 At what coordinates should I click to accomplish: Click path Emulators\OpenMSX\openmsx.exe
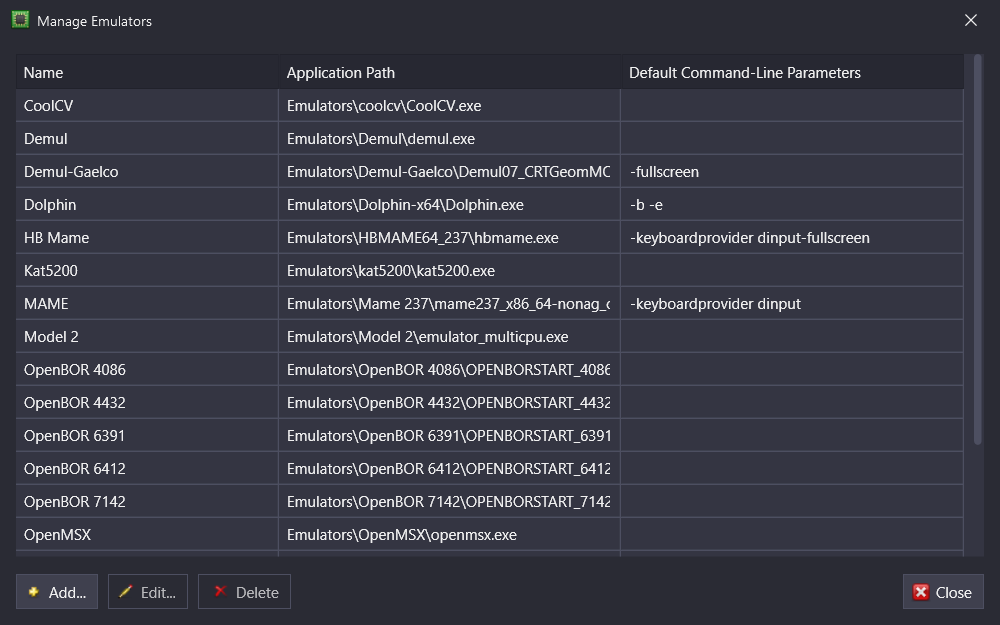pos(402,534)
